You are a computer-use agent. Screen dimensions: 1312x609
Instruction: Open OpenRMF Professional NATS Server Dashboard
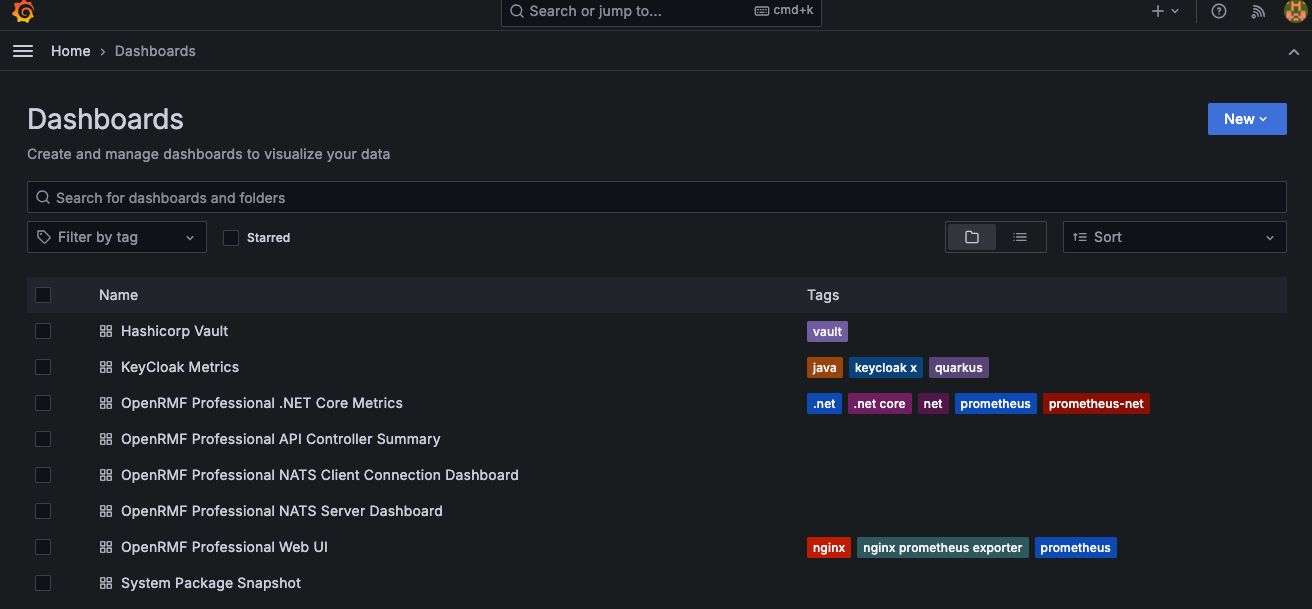[x=282, y=511]
